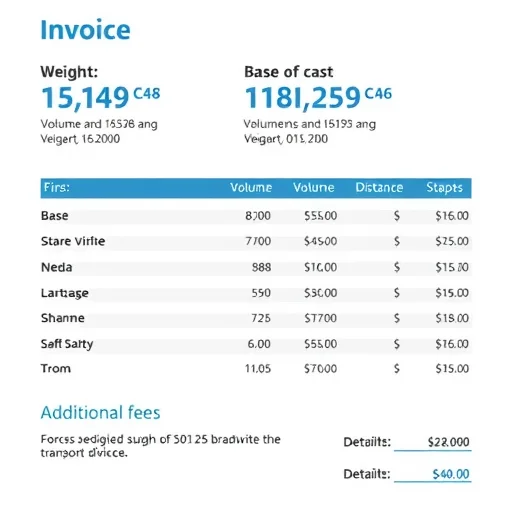This screenshot has height=512, width=512.
Task: Click the Lartage row label
Action: point(65,293)
